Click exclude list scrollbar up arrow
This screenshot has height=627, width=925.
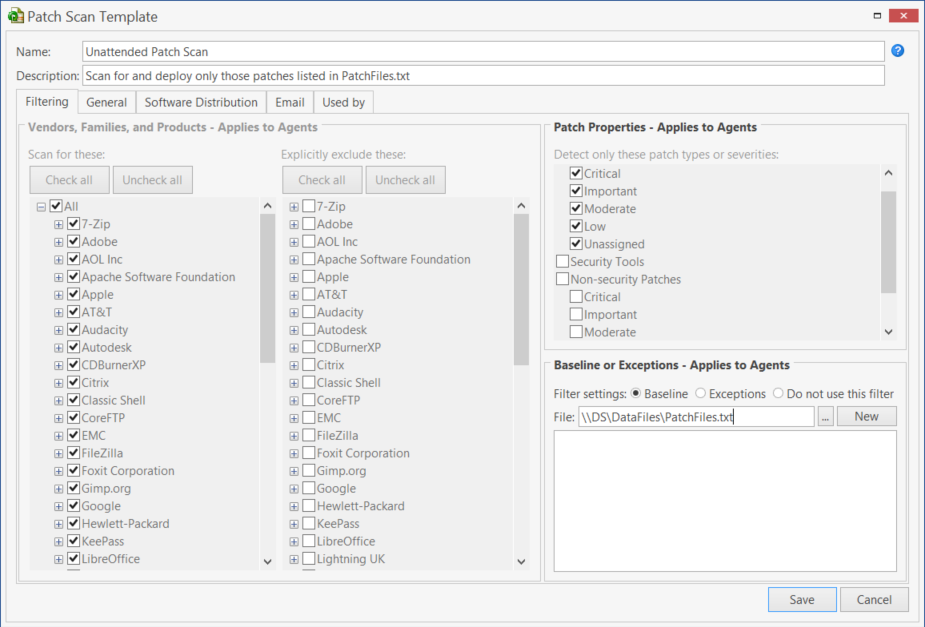coord(521,205)
